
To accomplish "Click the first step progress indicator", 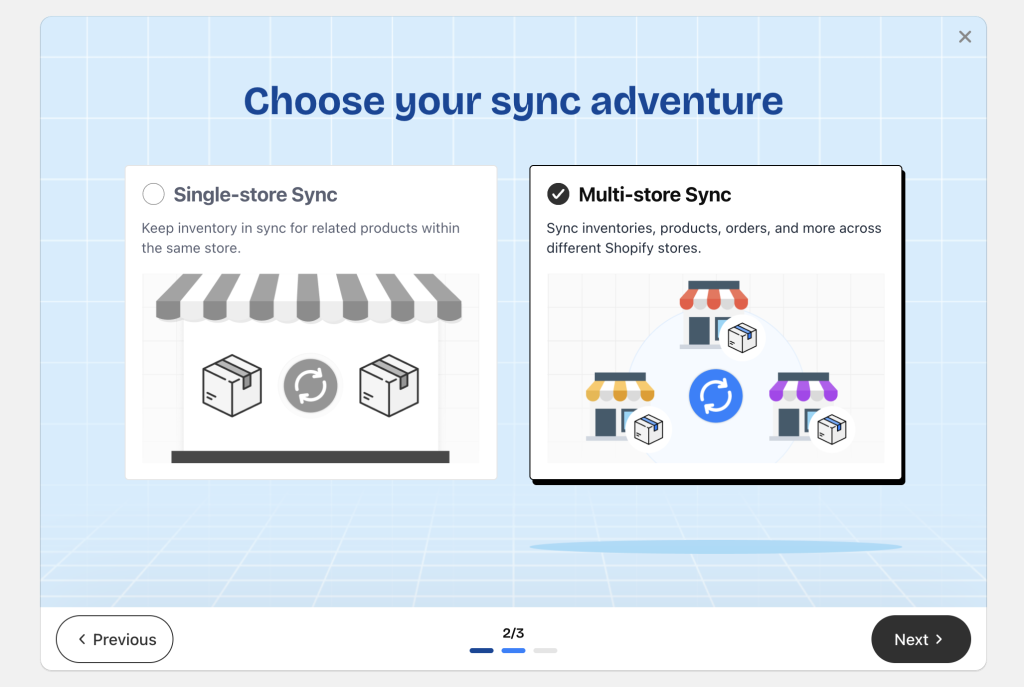I will [481, 651].
